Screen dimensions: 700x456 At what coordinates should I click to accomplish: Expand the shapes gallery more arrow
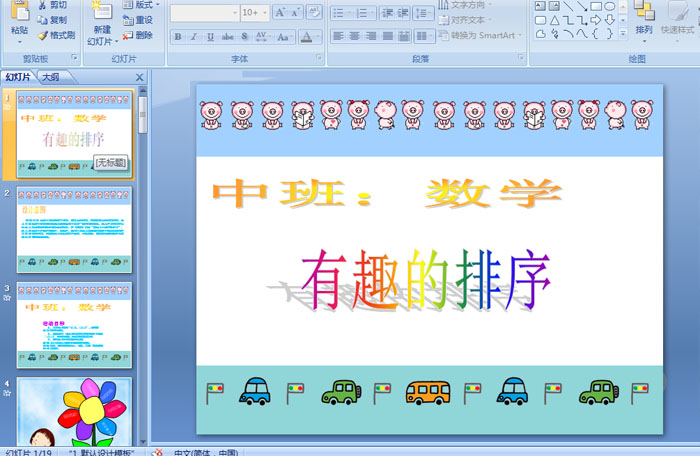(622, 32)
